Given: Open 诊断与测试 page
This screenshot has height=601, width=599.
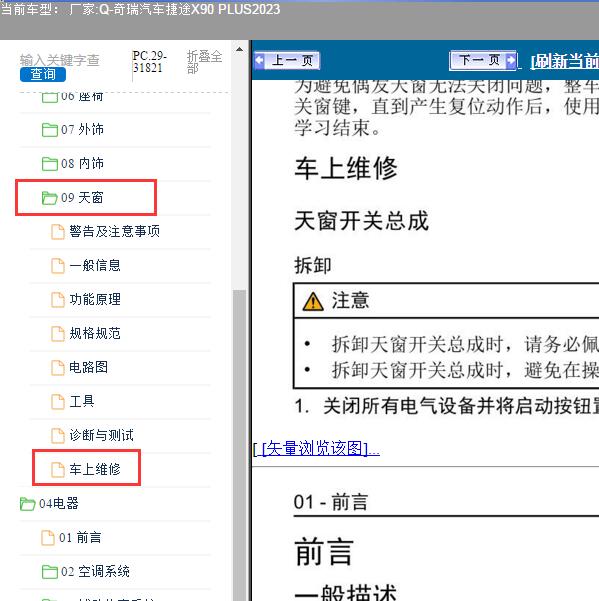Looking at the screenshot, I should (x=102, y=435).
